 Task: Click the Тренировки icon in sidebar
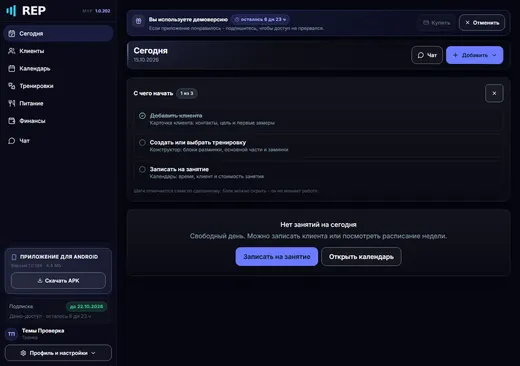[x=12, y=86]
